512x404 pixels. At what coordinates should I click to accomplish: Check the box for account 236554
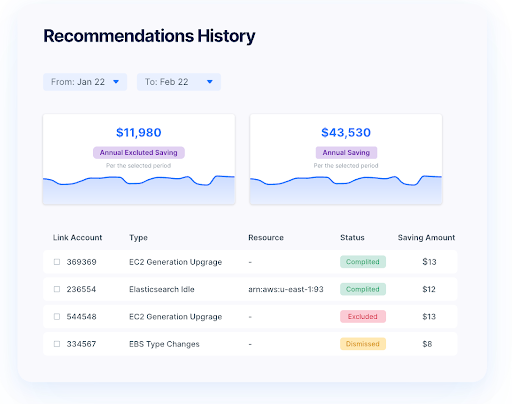[57, 289]
